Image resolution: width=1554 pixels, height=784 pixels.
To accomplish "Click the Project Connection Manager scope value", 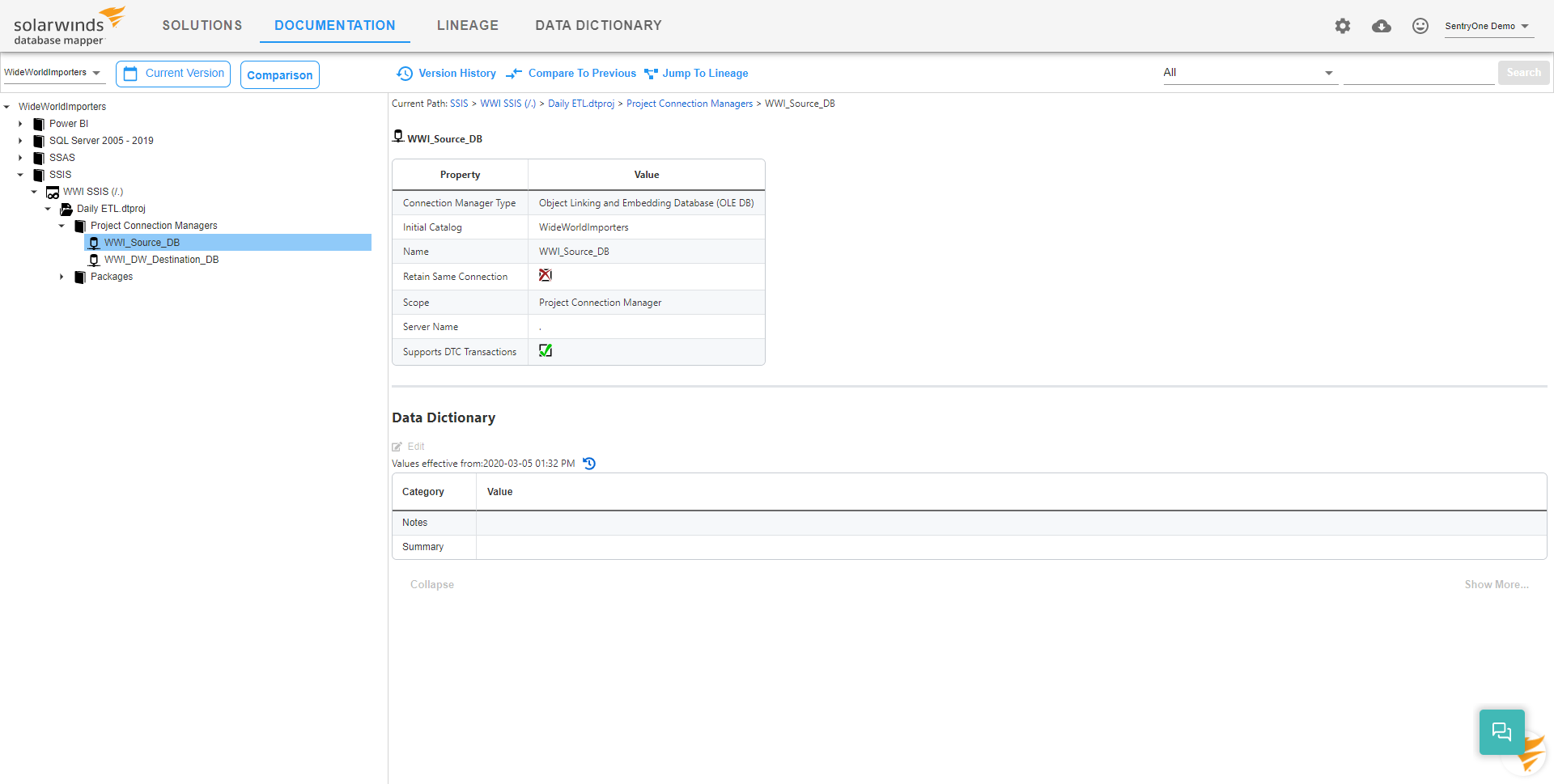I will click(601, 303).
